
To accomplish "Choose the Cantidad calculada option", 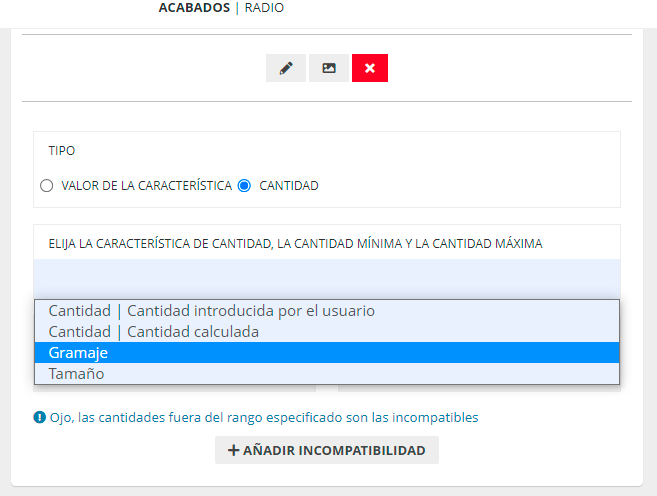I will coord(153,332).
